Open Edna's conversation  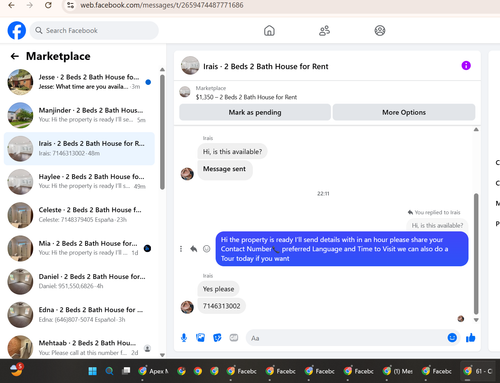(x=79, y=315)
